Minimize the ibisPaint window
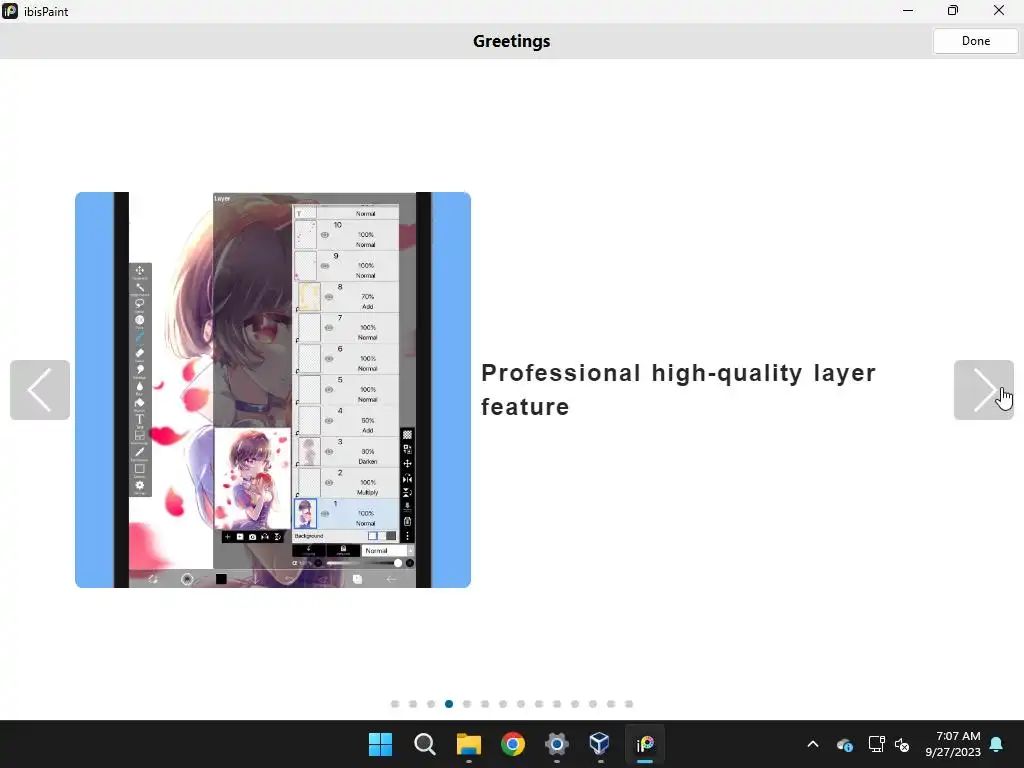Viewport: 1024px width, 768px height. 908,10
